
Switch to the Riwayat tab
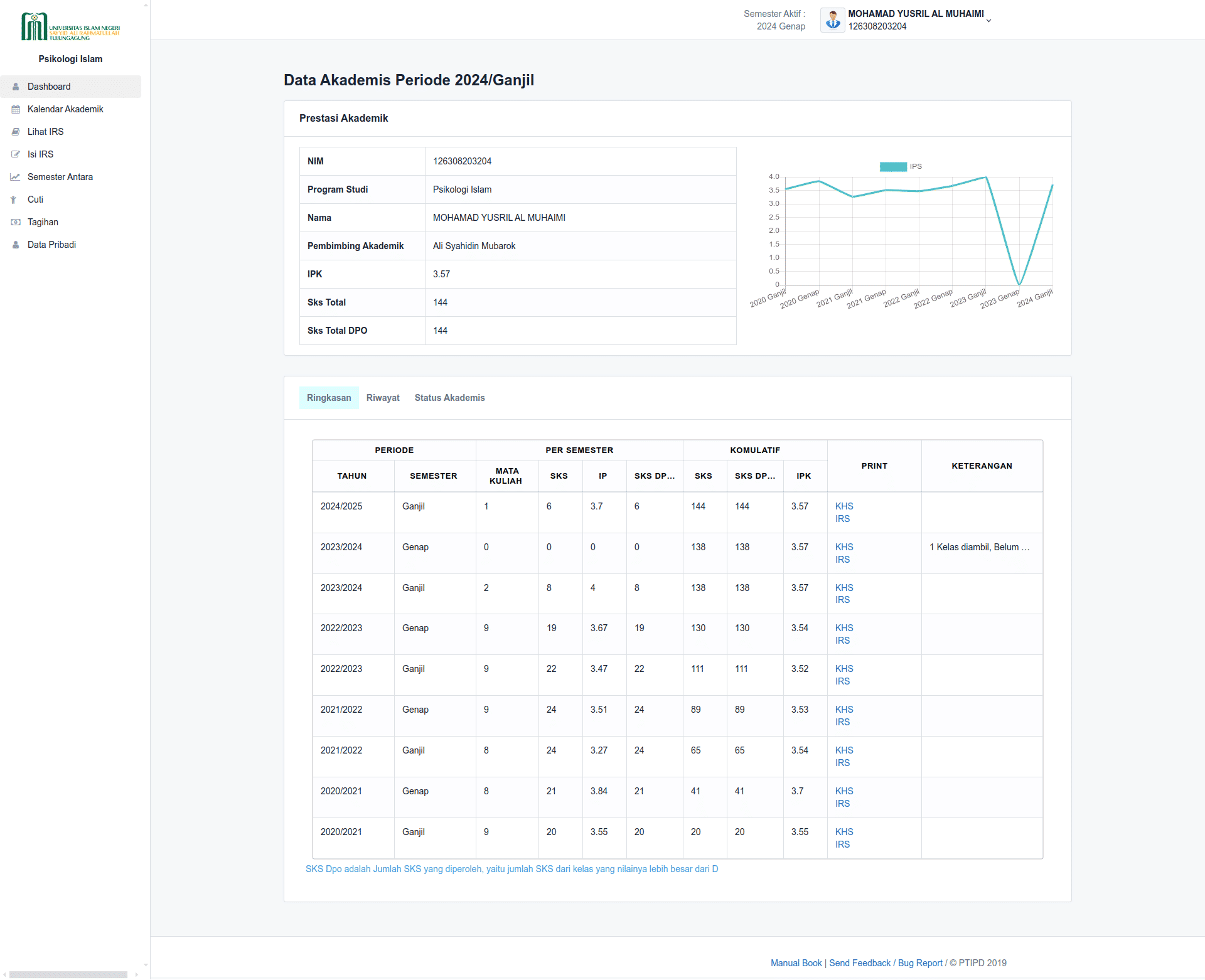(383, 398)
